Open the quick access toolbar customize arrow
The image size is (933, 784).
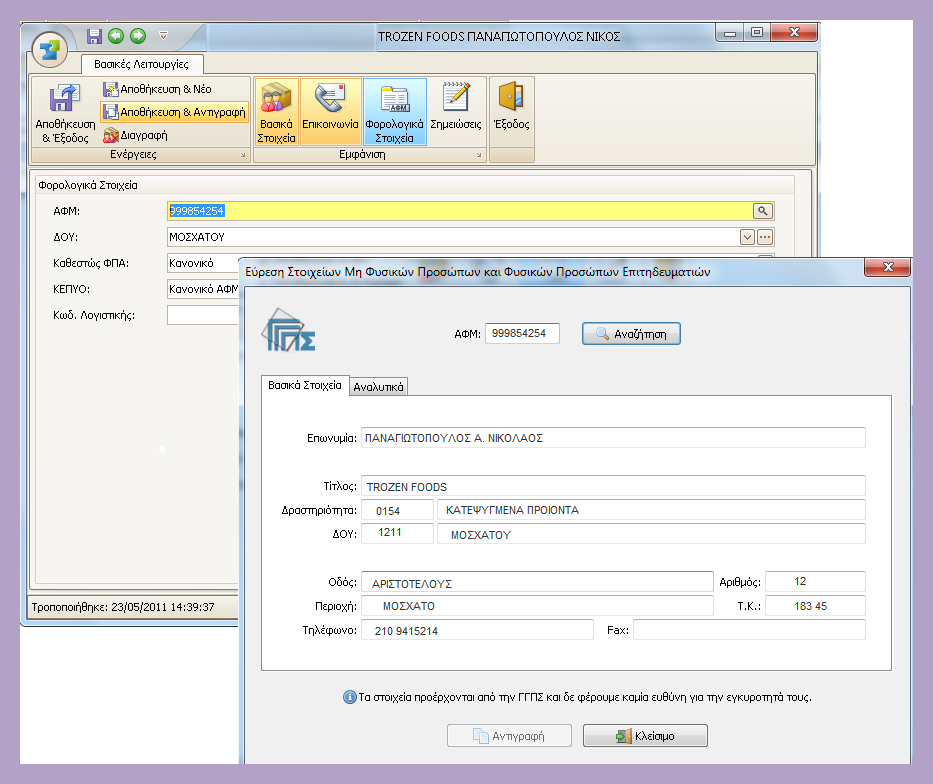point(164,36)
